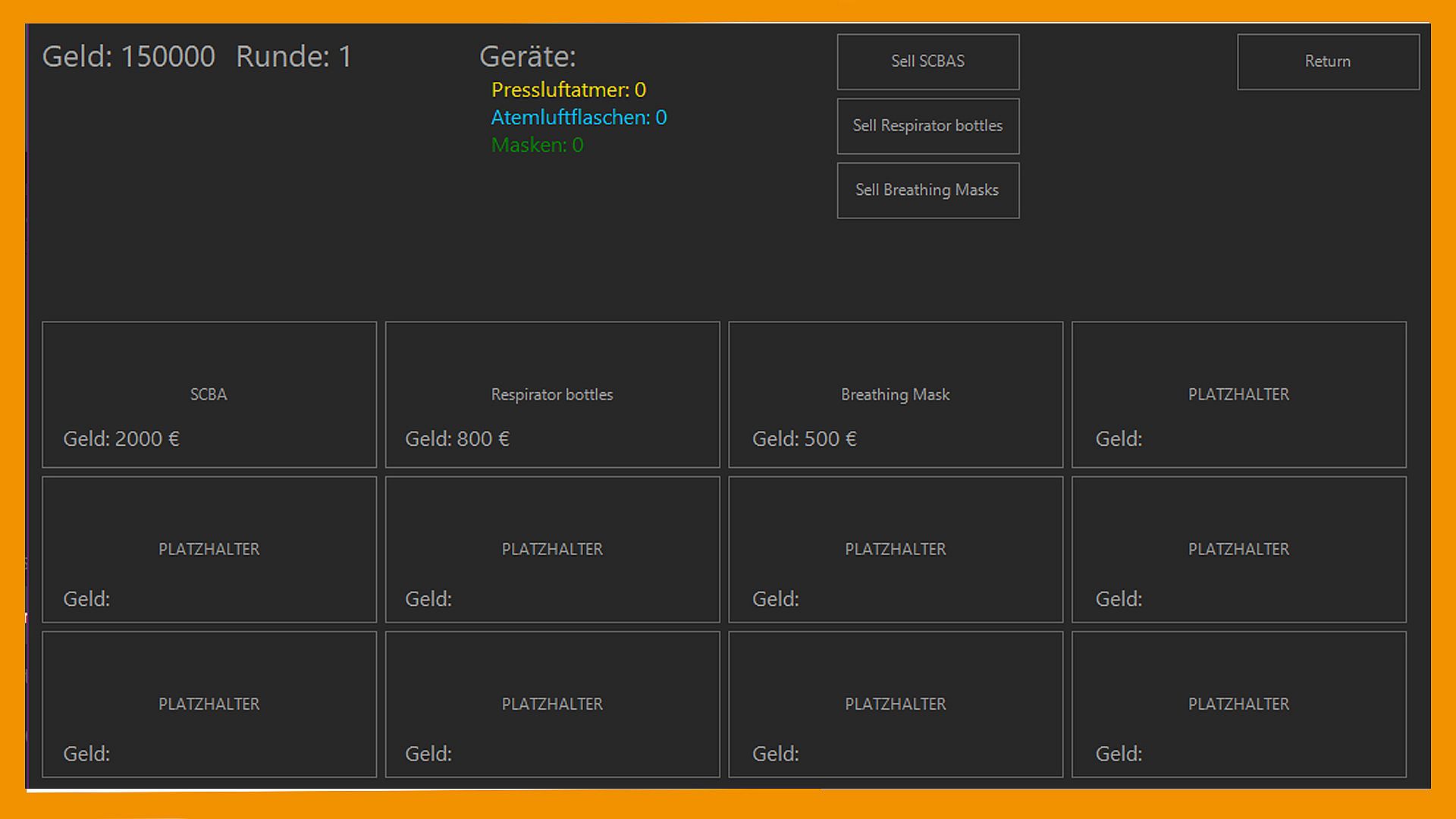Select the second-row rightmost PLATZHALTER tile
Image resolution: width=1456 pixels, height=819 pixels.
pos(1238,549)
